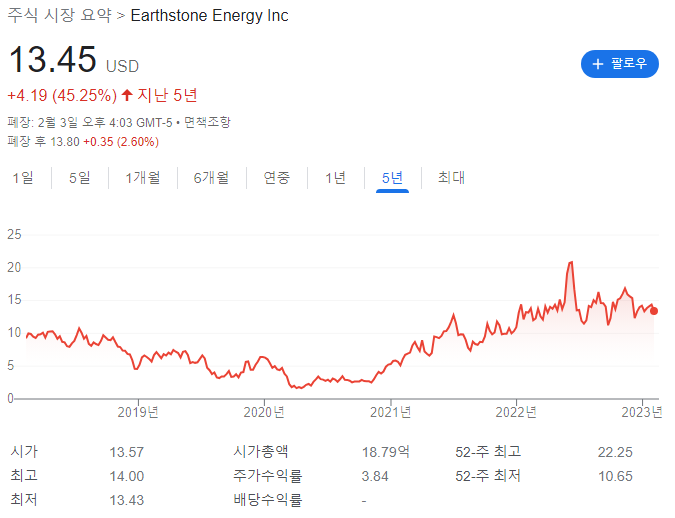This screenshot has height=518, width=675.
Task: Click the 2023년 axis label
Action: [x=641, y=412]
